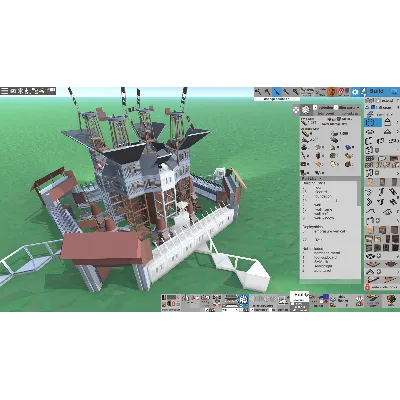
Task: Open the hamburger menu in the top-left corner
Action: click(4, 91)
